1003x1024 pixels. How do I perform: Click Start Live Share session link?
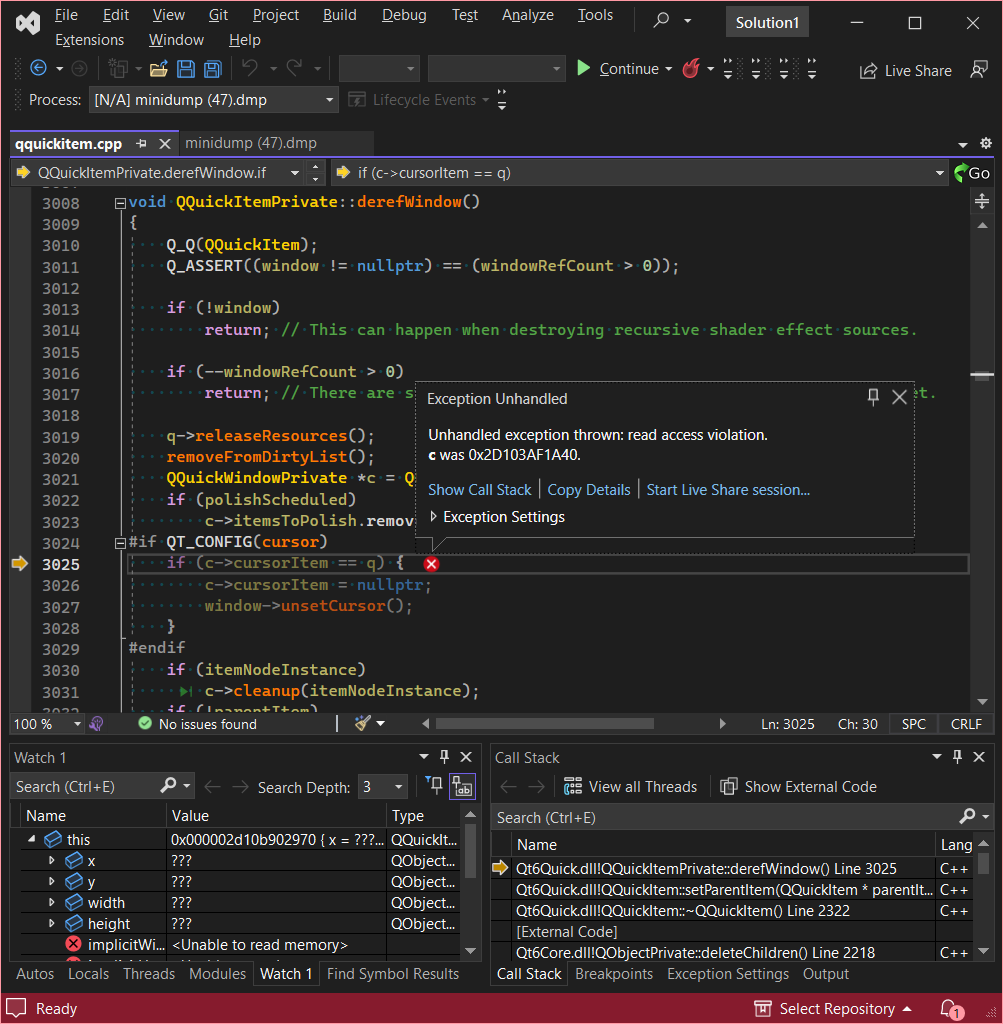pyautogui.click(x=728, y=489)
